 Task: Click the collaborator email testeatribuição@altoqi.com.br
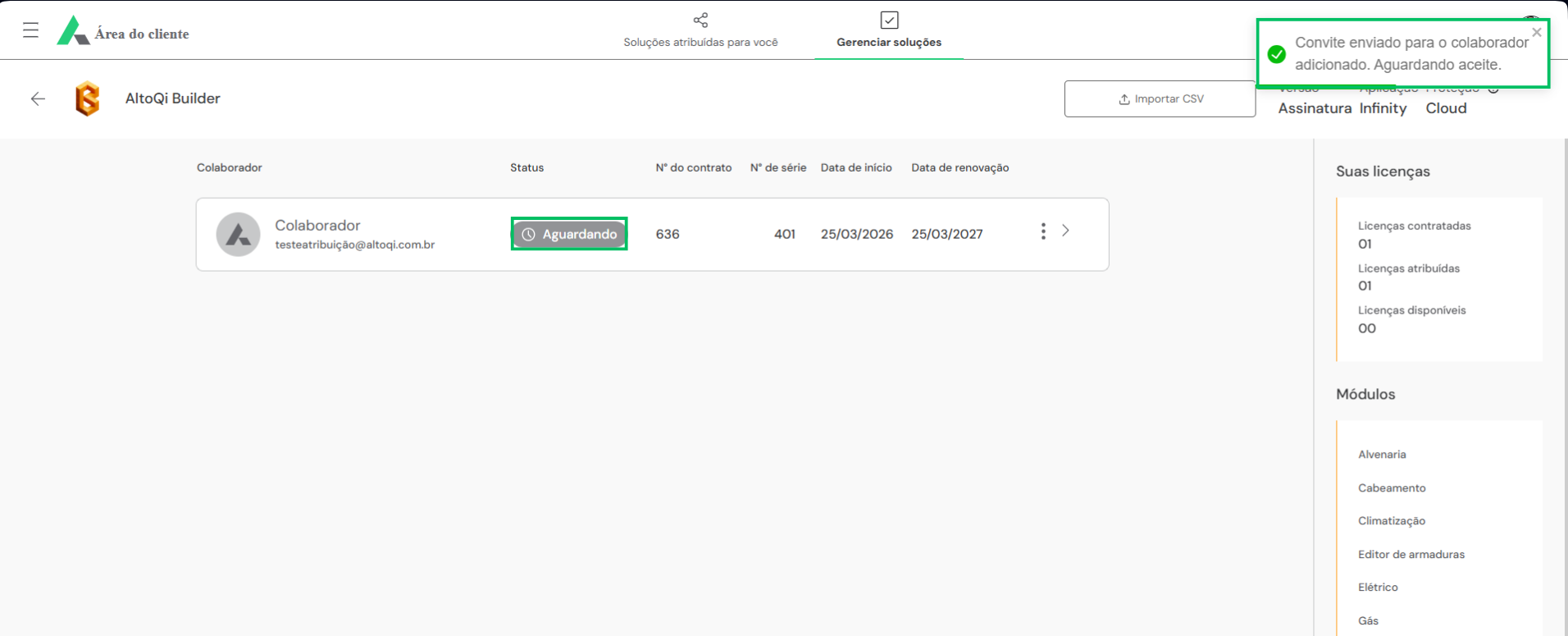354,245
